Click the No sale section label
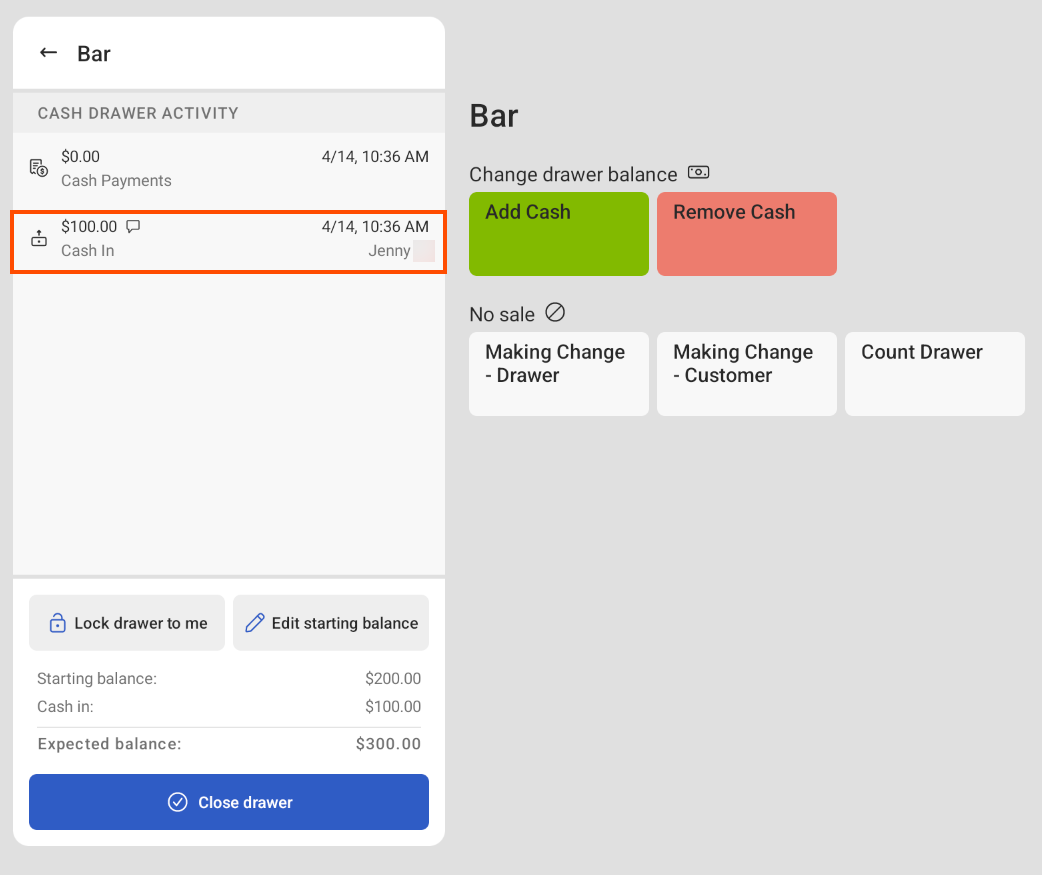The image size is (1042, 875). (502, 314)
